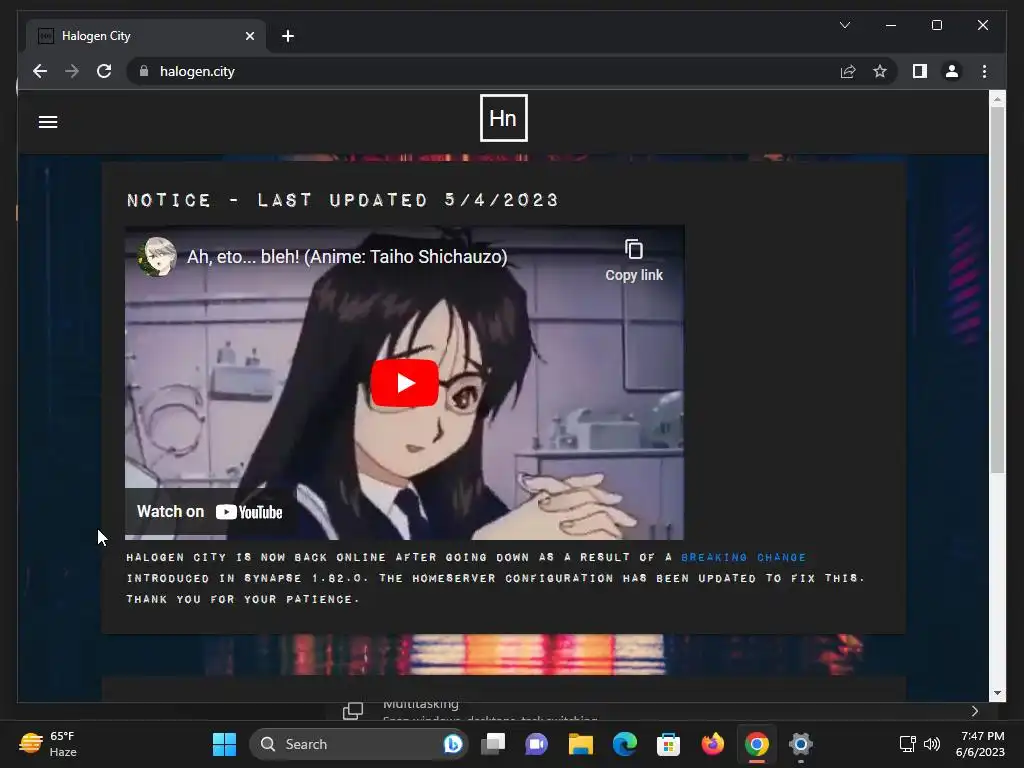Open File Explorer from the taskbar
Viewport: 1024px width, 768px height.
580,744
